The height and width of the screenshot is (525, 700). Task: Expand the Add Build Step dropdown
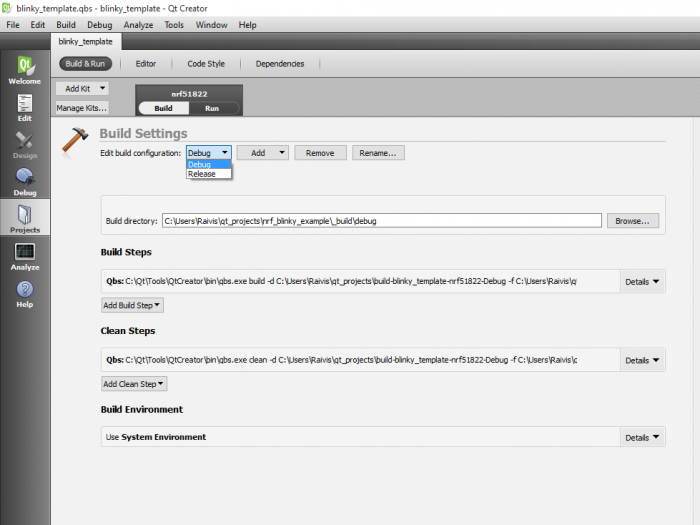pyautogui.click(x=132, y=305)
